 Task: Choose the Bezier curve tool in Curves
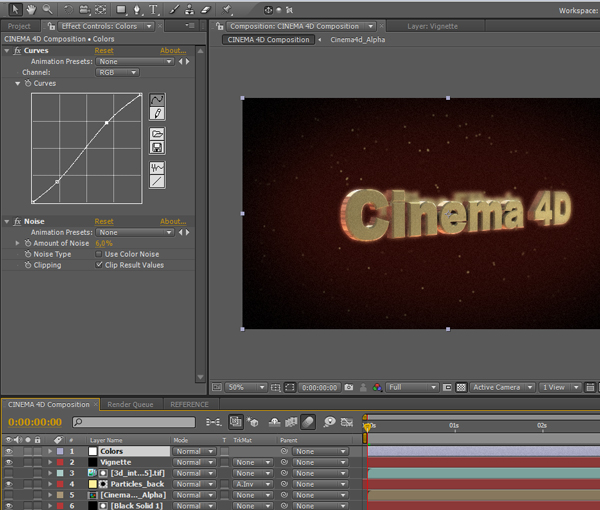coord(157,99)
